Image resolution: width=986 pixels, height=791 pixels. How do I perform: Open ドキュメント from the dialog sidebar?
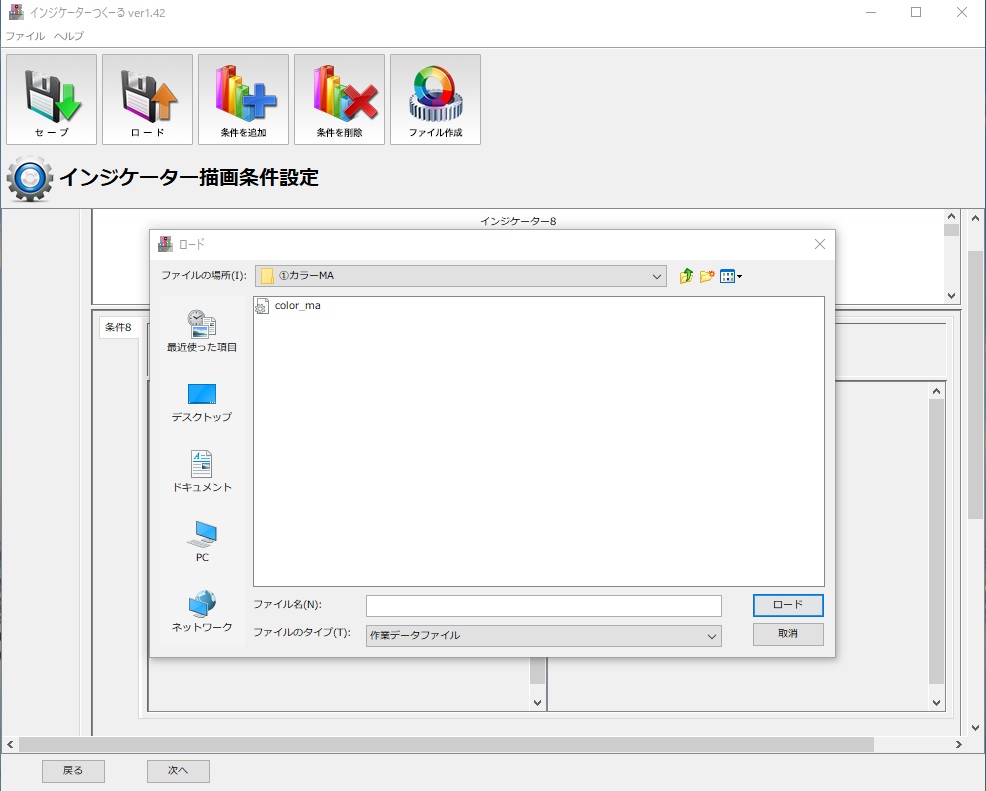tap(201, 472)
